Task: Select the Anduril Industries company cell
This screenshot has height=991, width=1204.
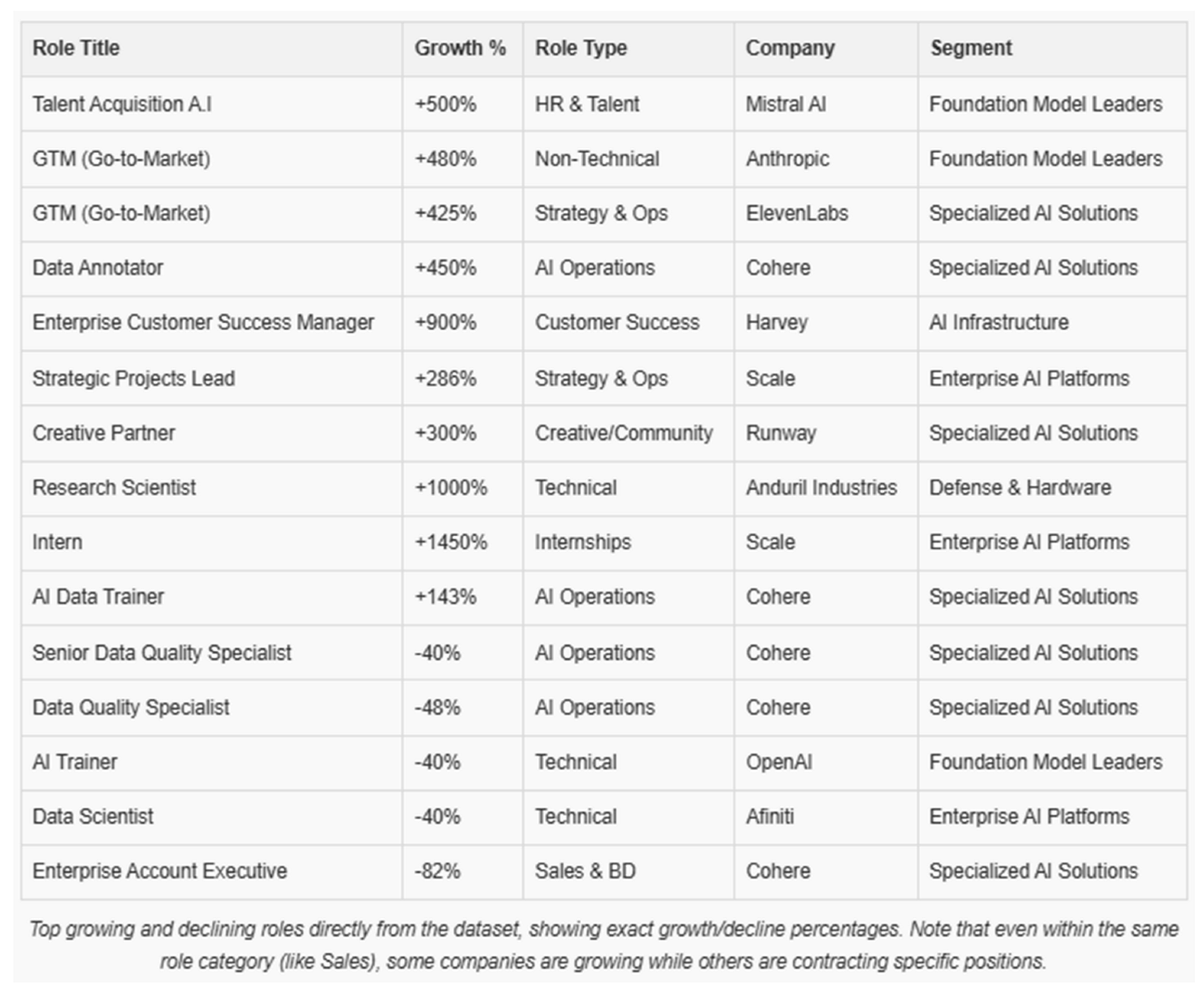Action: (821, 487)
